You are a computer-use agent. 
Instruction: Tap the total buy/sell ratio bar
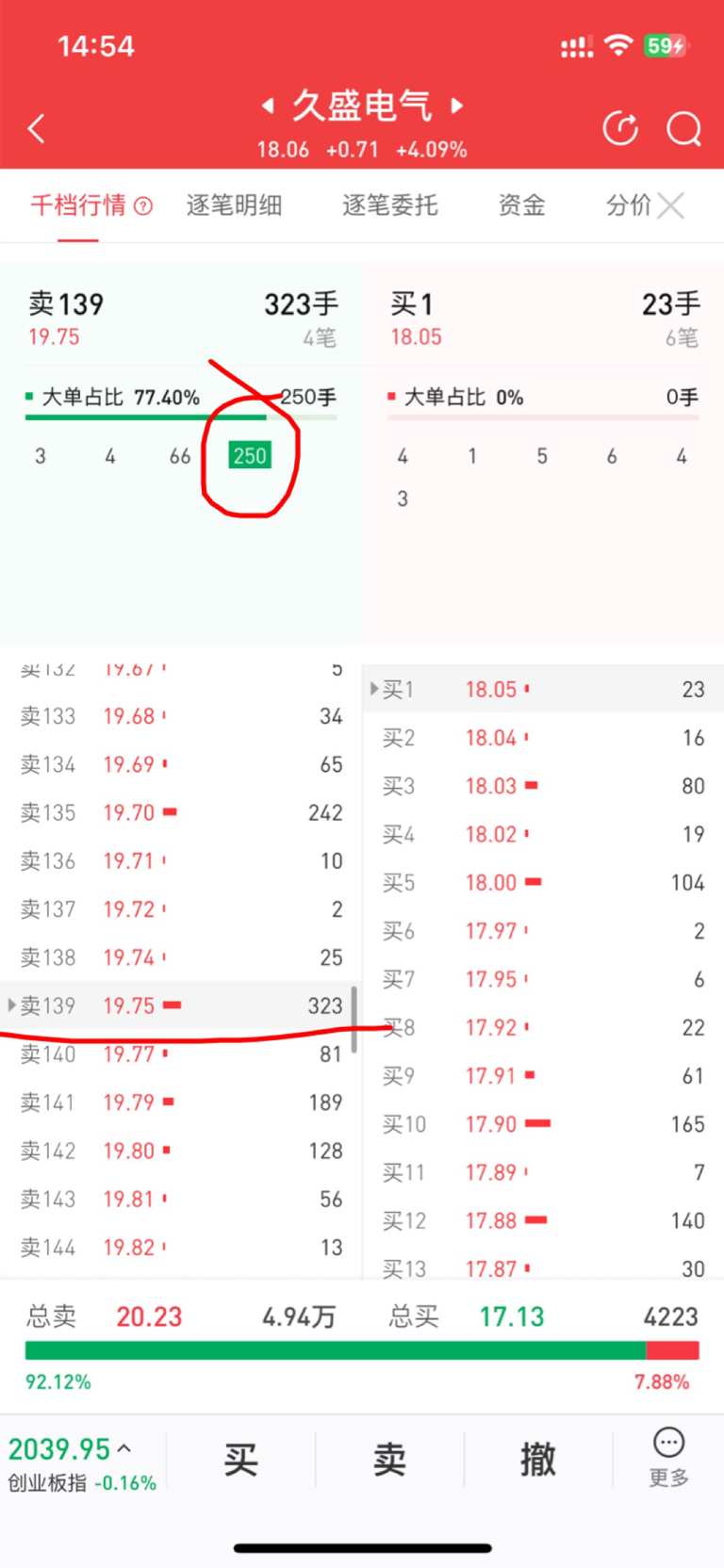[x=362, y=1350]
